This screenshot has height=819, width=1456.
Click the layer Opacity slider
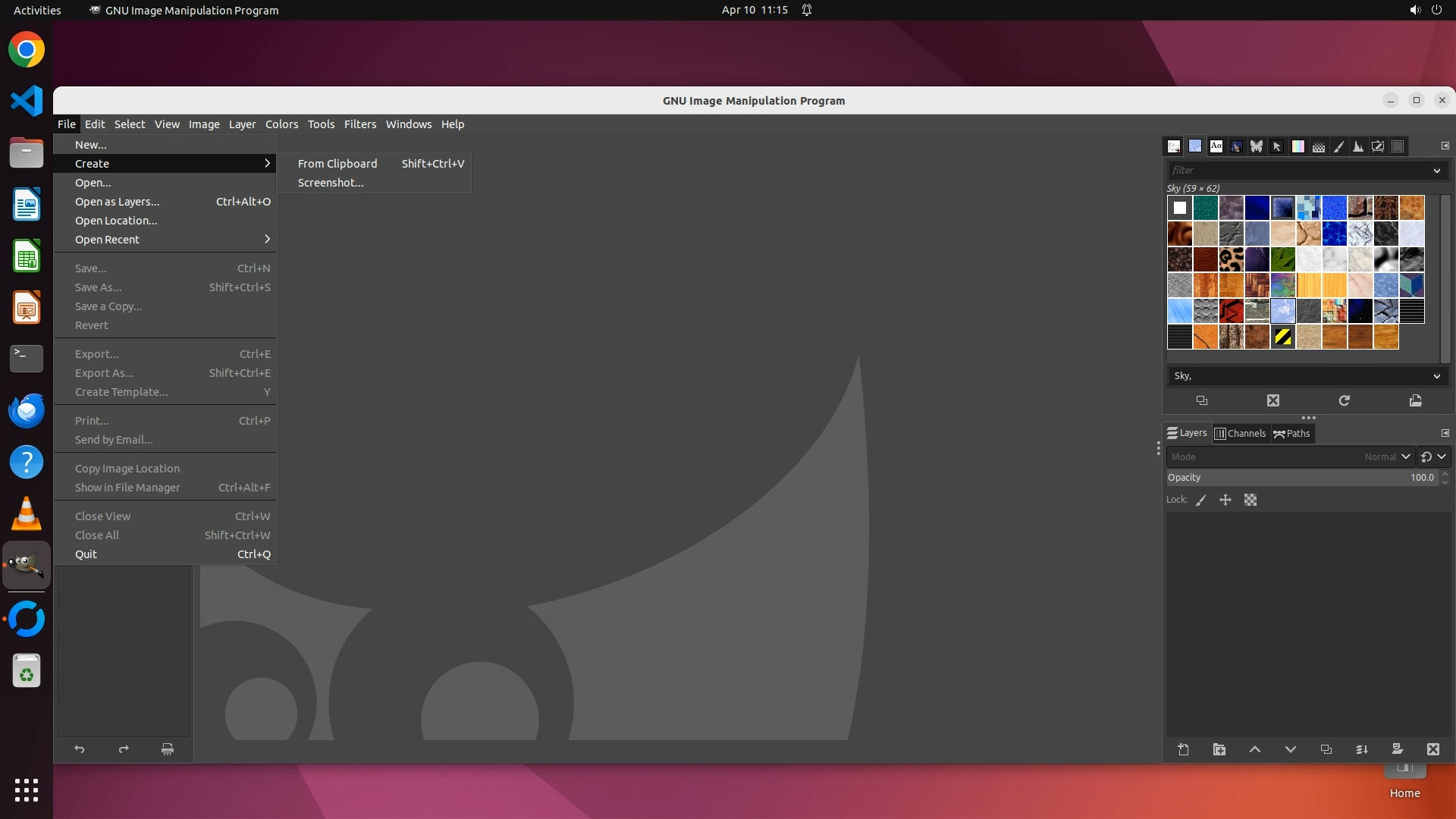click(1301, 478)
